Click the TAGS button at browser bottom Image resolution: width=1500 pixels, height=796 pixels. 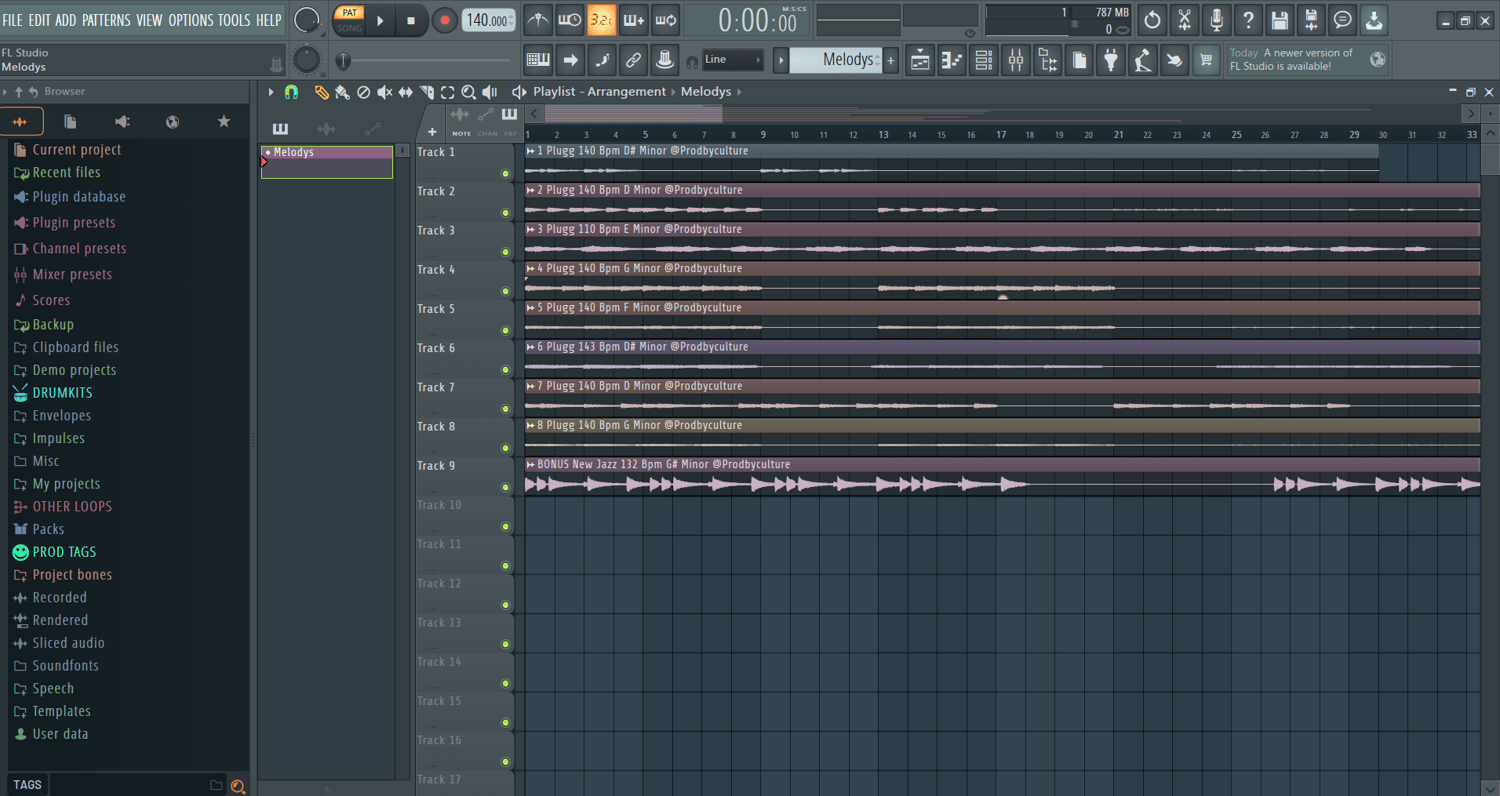(x=27, y=785)
